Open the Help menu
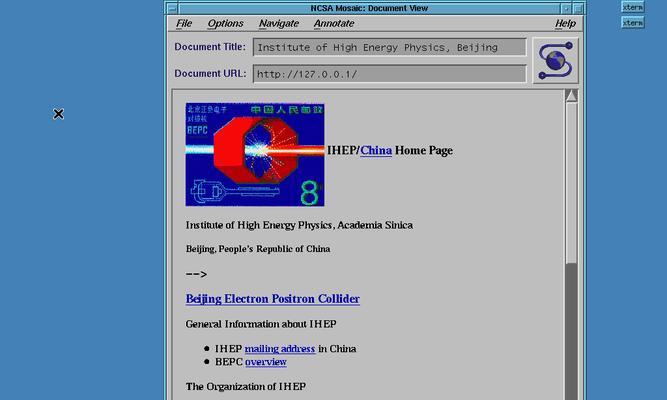The height and width of the screenshot is (400, 667). [565, 23]
